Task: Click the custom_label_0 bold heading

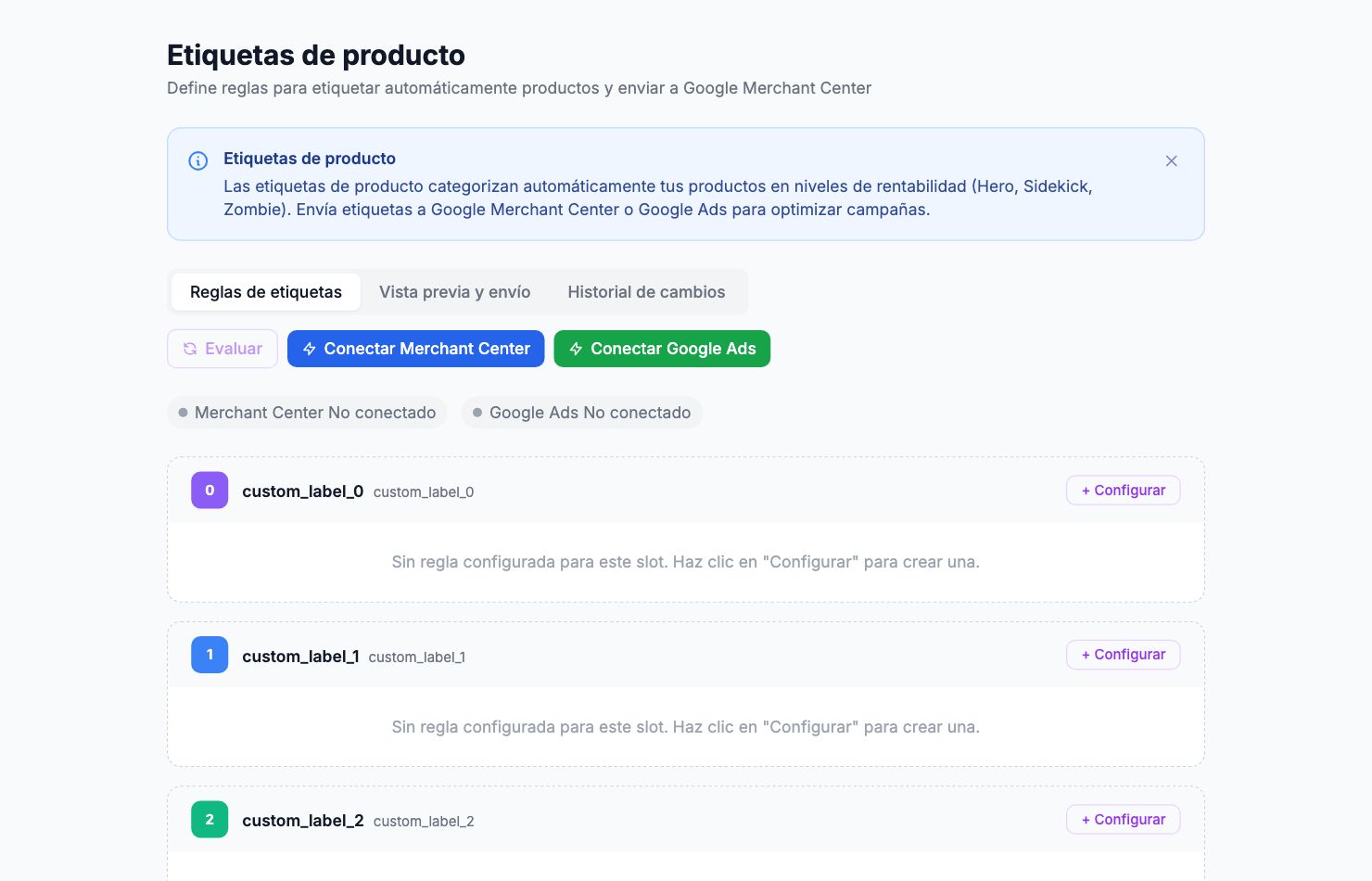Action: [303, 492]
